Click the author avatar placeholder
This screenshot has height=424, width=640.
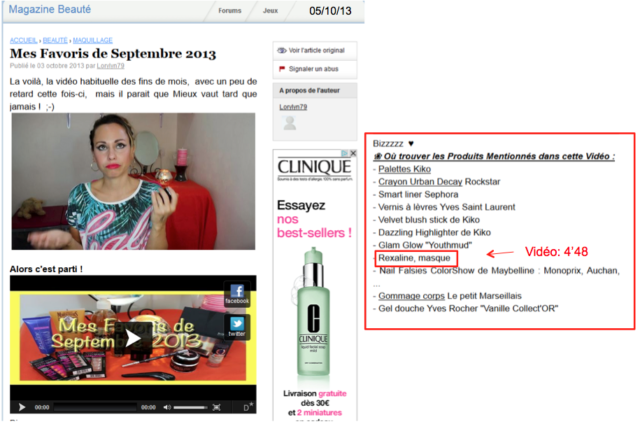(290, 123)
